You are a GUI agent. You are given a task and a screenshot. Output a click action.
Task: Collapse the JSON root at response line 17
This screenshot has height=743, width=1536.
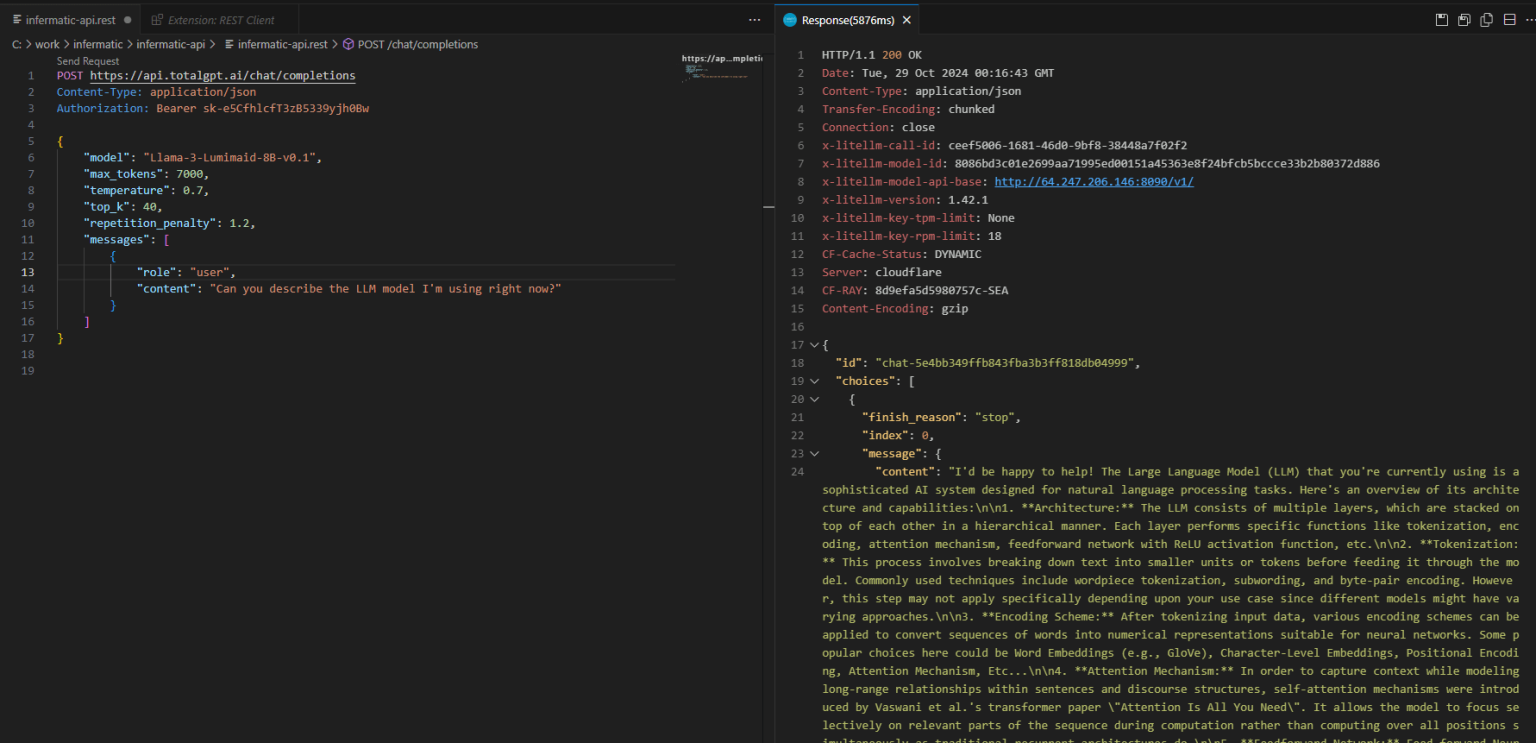(x=813, y=345)
